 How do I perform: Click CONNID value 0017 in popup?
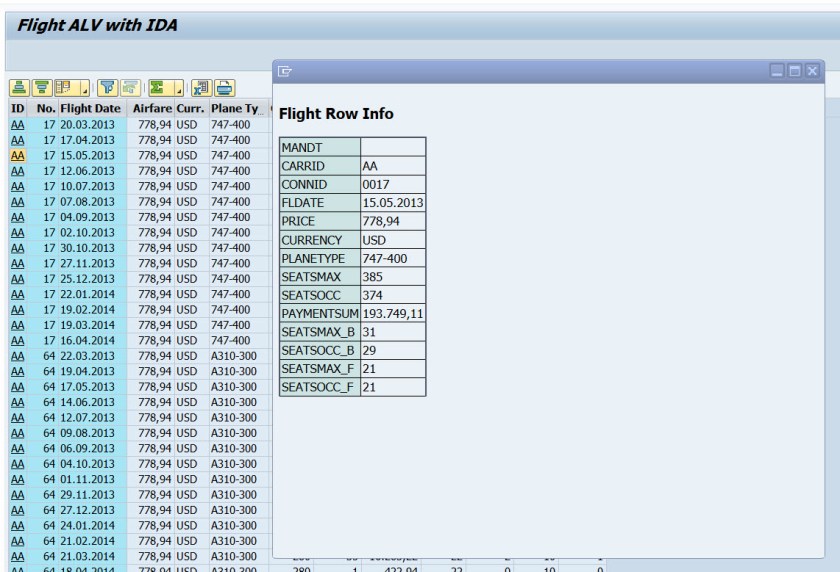click(x=393, y=184)
